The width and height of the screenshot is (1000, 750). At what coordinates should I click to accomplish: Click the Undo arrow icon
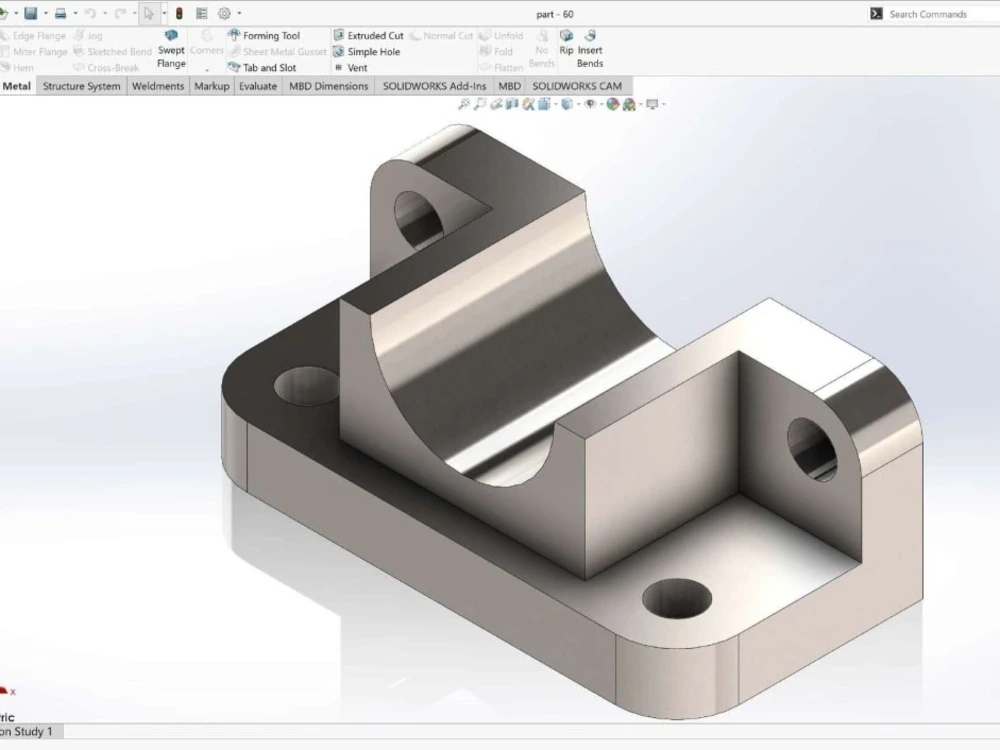90,13
